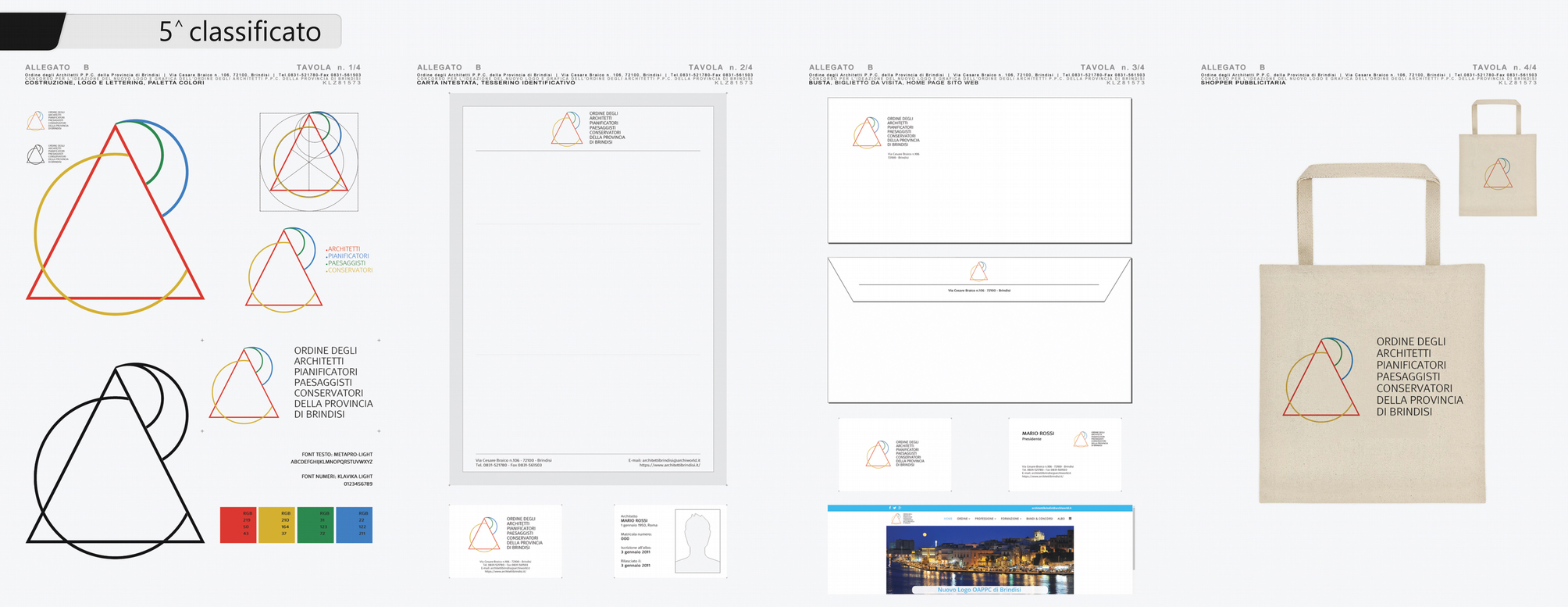Click the website mockup's vertical scrollbar

click(1133, 537)
